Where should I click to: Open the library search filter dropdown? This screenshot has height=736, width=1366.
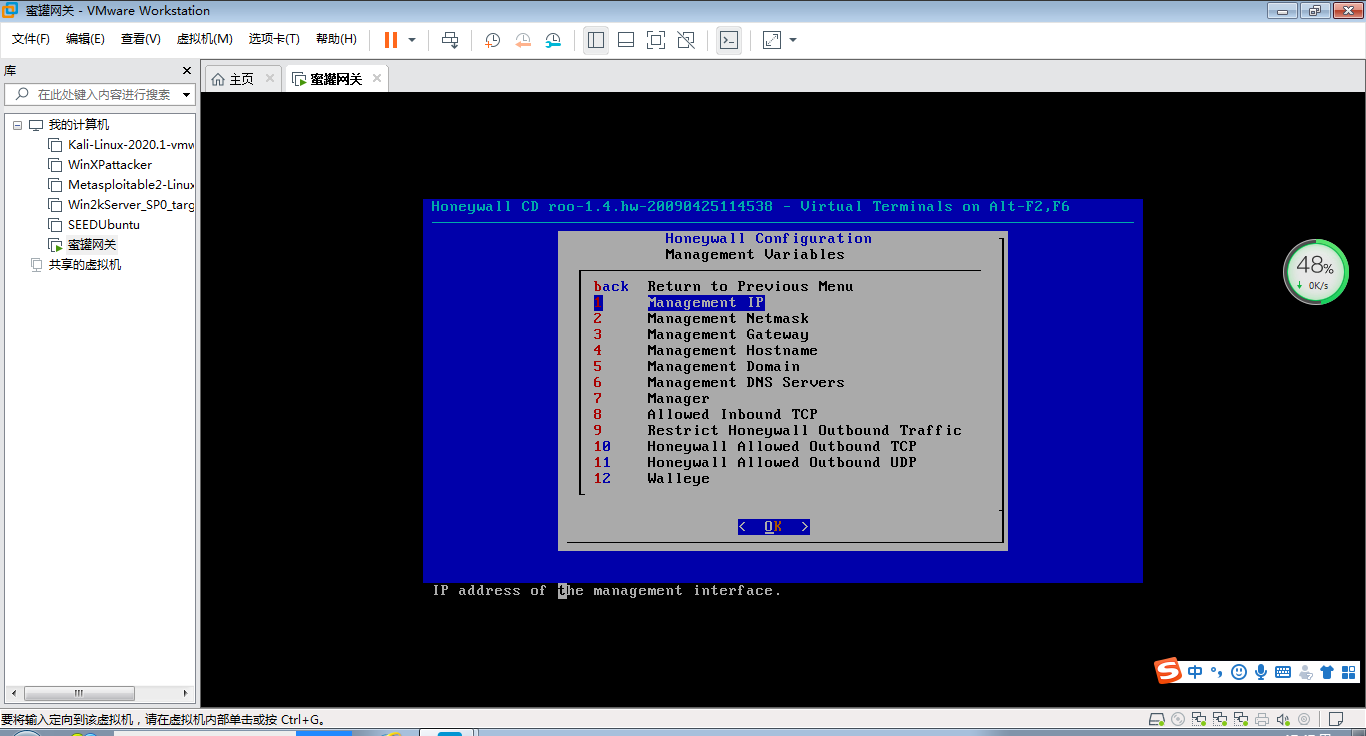186,95
